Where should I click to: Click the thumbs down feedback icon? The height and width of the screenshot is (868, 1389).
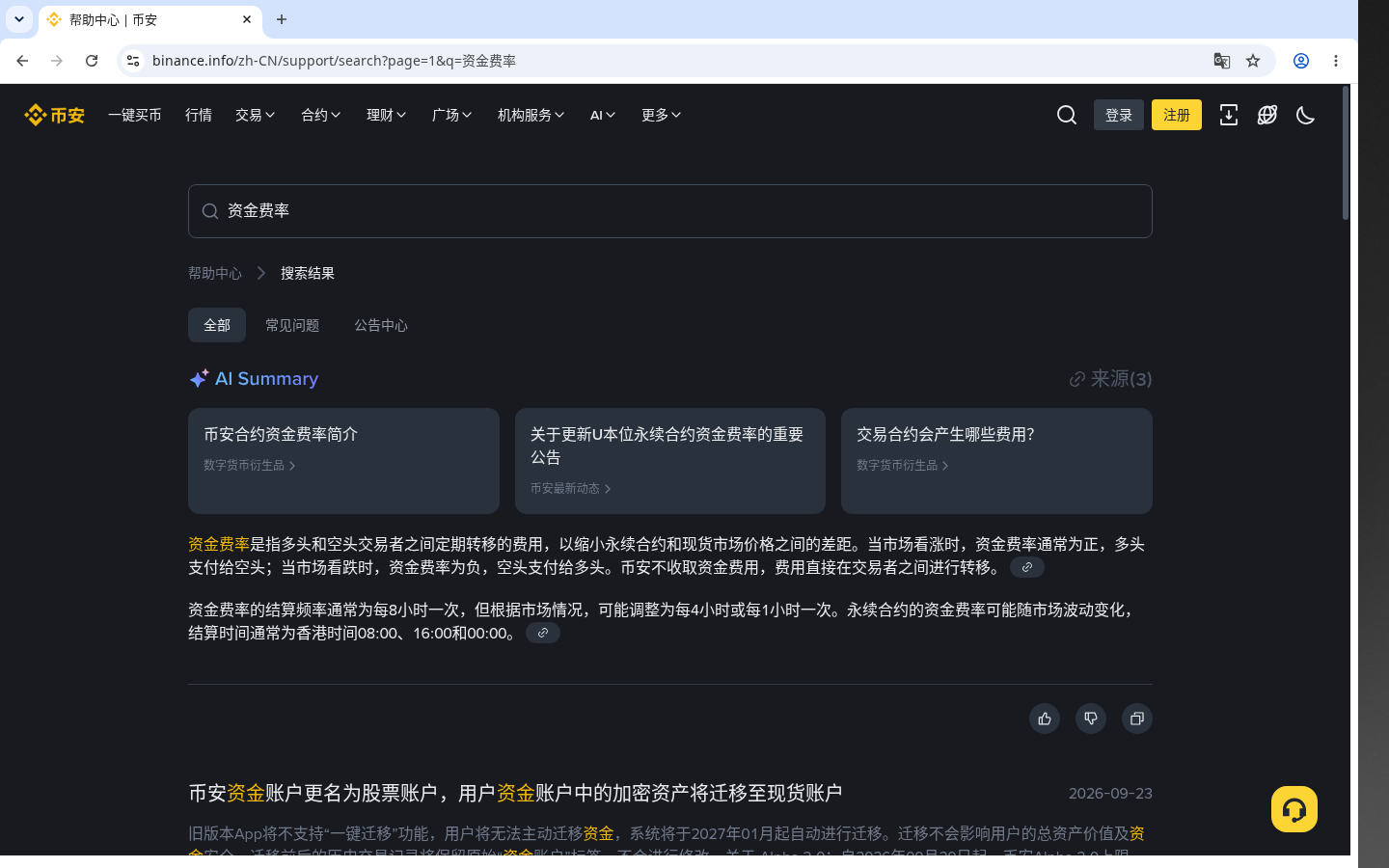1091,719
